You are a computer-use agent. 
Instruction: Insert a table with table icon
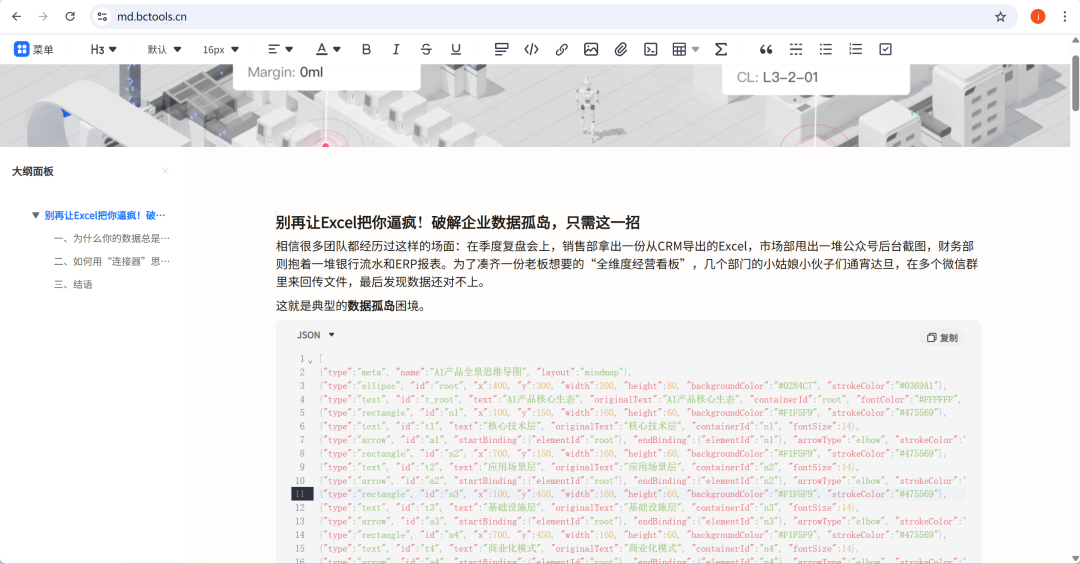(679, 50)
